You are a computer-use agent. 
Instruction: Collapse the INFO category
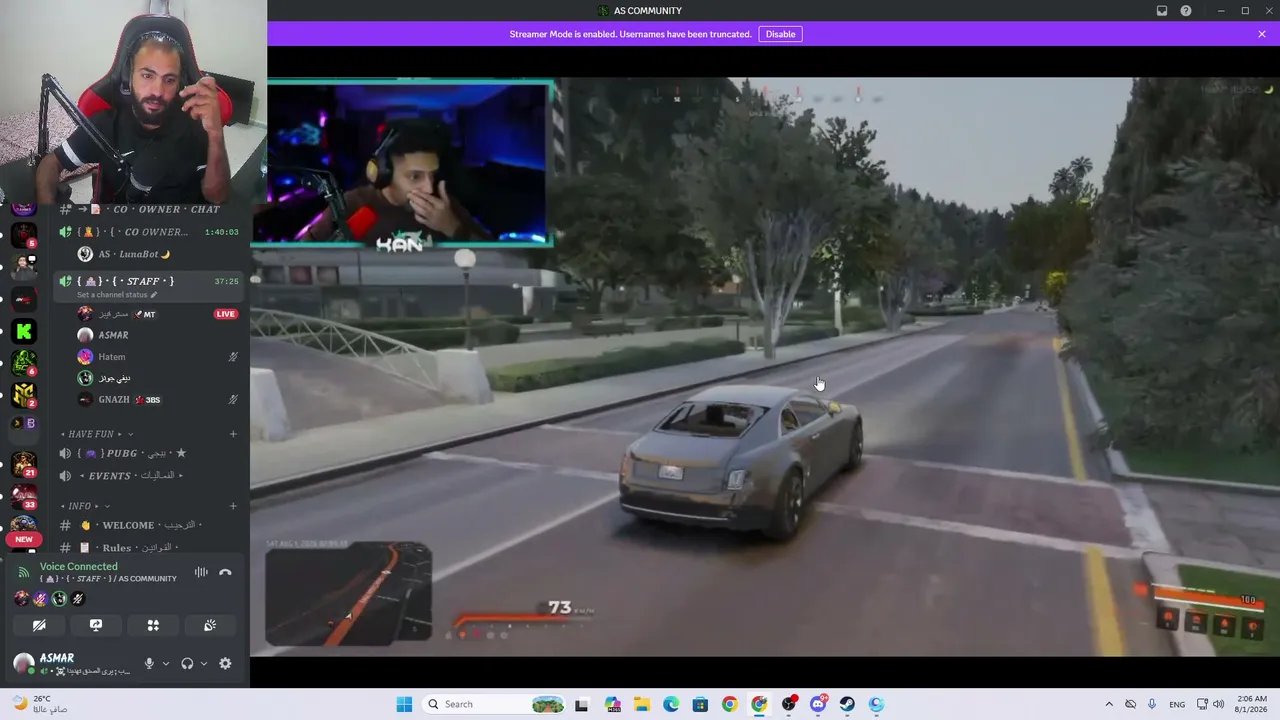85,506
